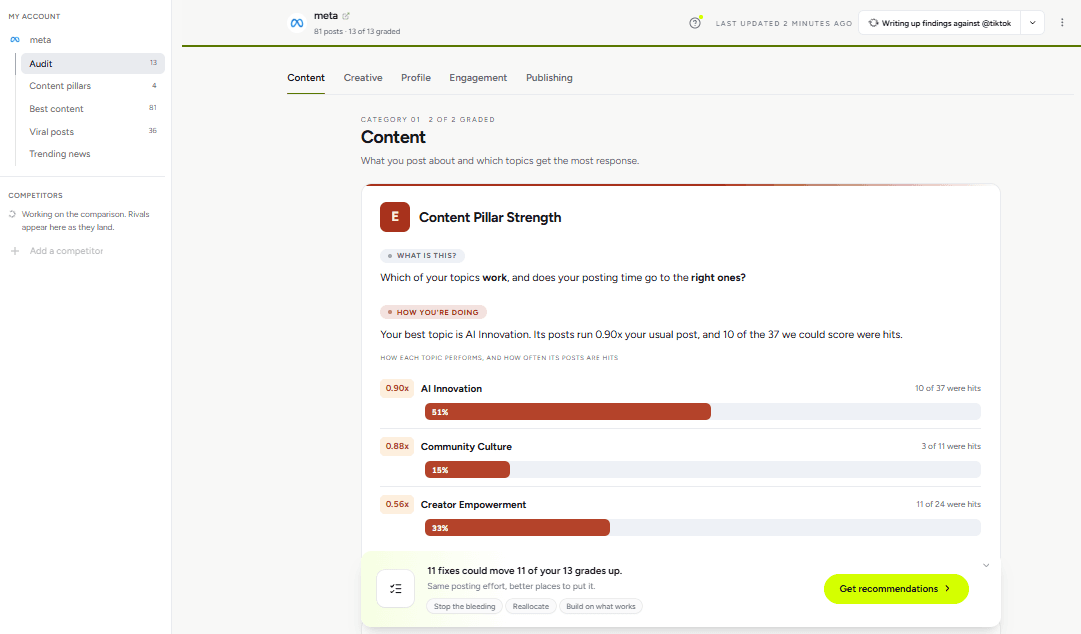Click the Writing up findings against @tiktok button
The width and height of the screenshot is (1081, 634).
[x=940, y=23]
